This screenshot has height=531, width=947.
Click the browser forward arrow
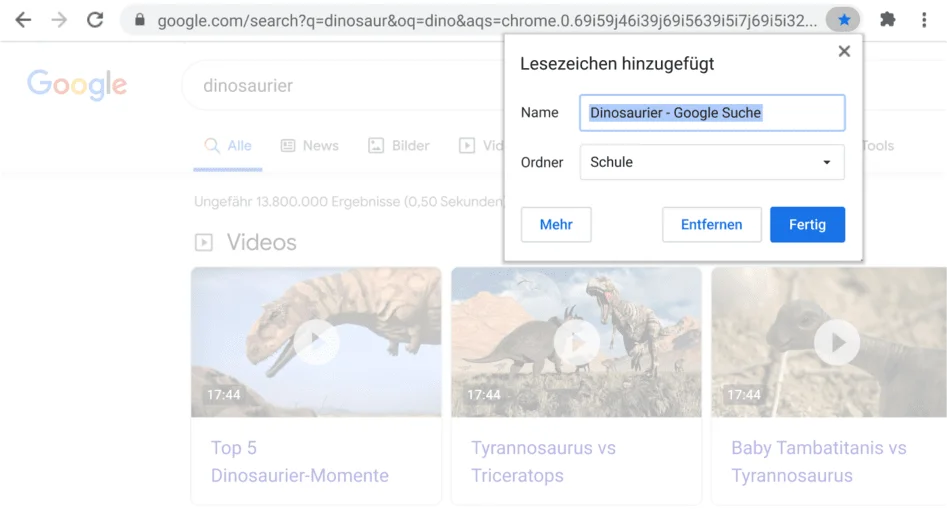point(59,20)
